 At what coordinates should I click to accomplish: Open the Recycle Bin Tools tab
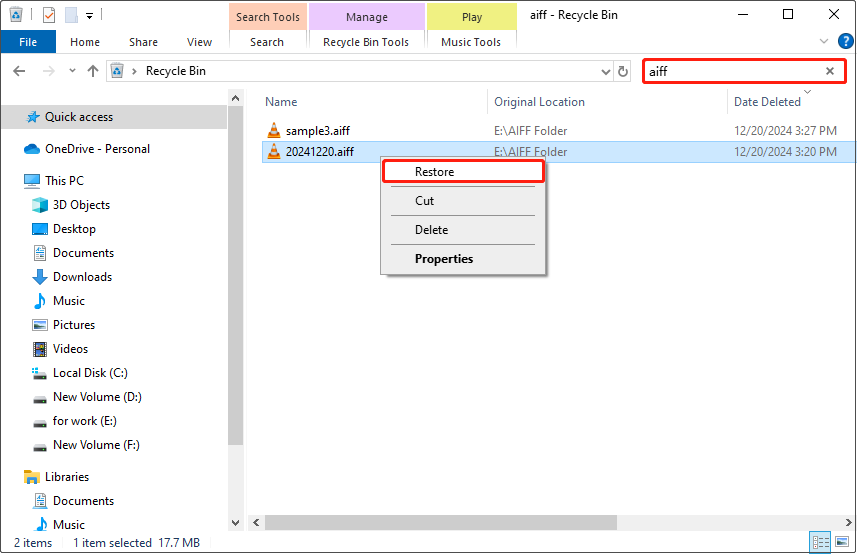[x=366, y=42]
